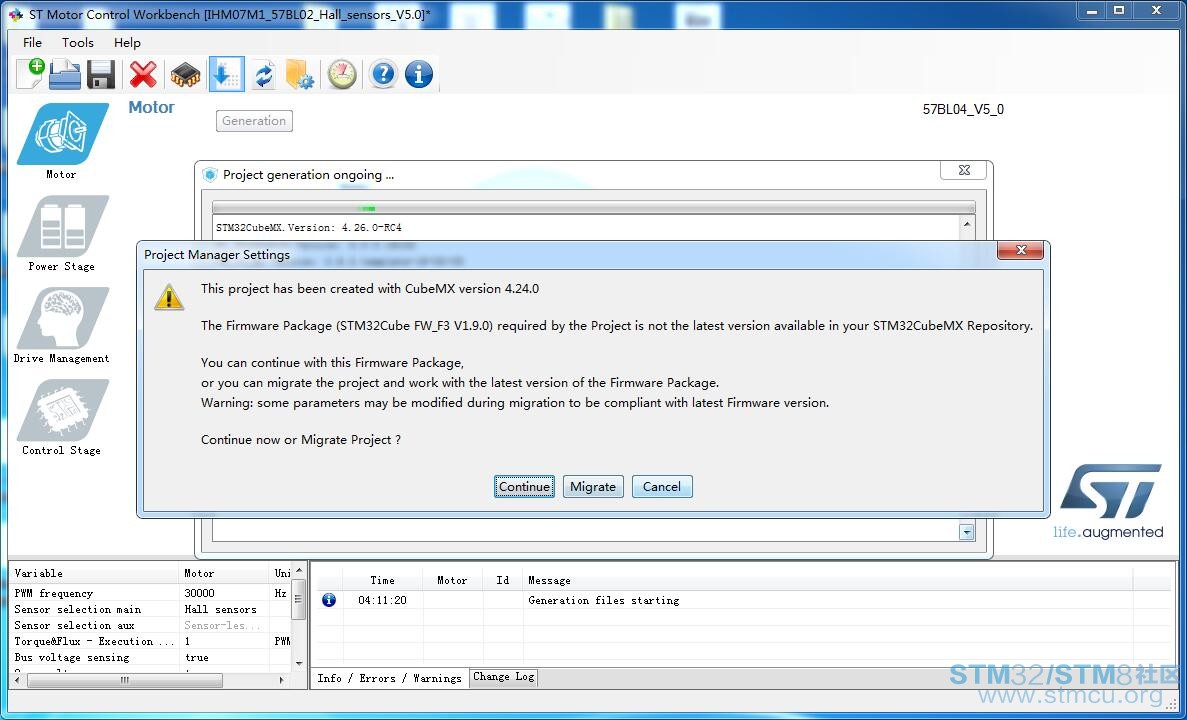Click right arrow of variable table scrollbar
The width and height of the screenshot is (1187, 720).
click(x=282, y=680)
